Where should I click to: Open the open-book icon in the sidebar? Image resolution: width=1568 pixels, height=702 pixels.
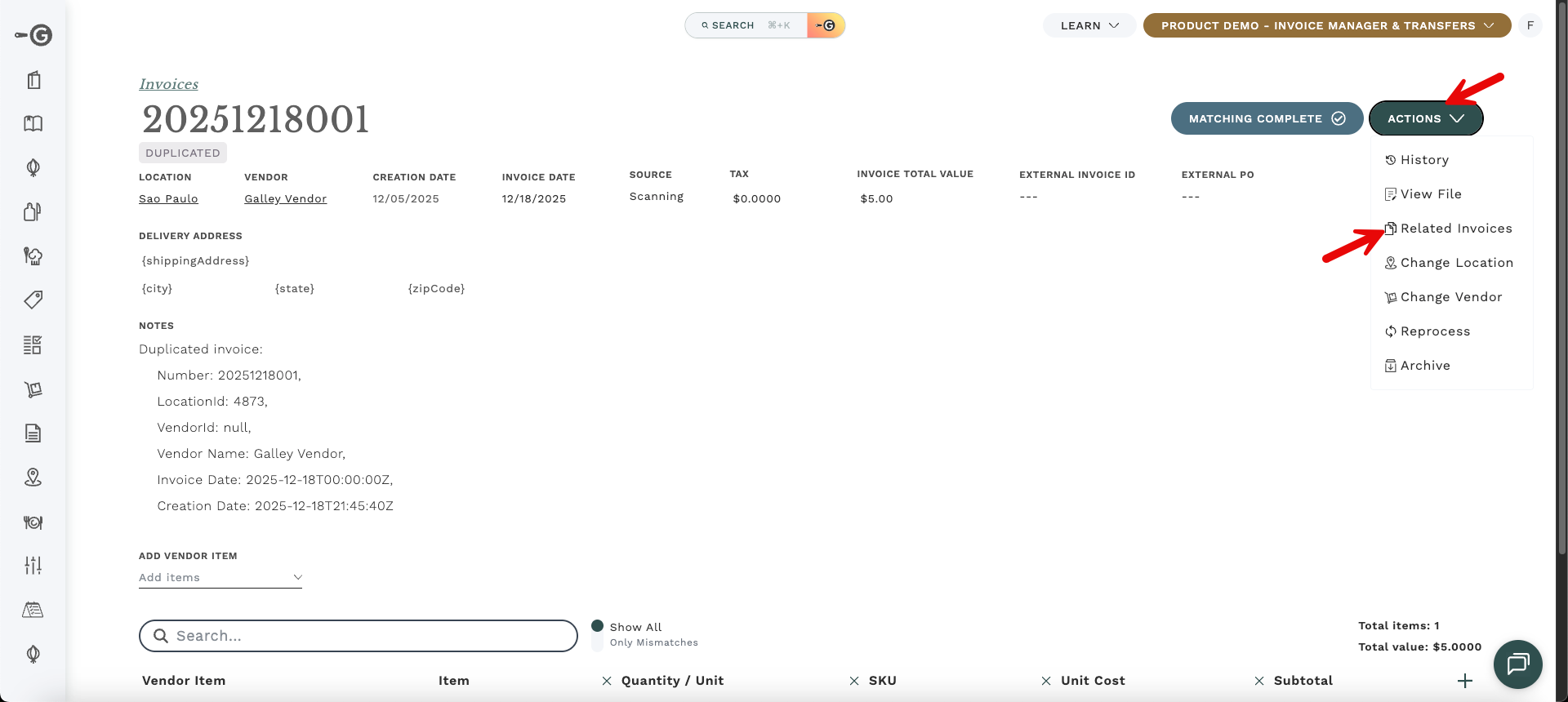[x=33, y=124]
